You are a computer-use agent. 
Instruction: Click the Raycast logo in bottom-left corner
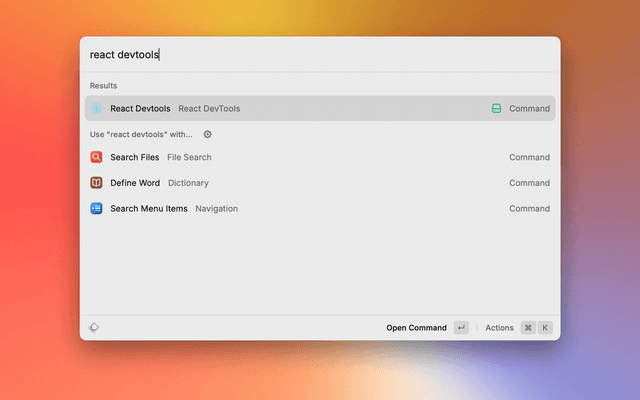(94, 327)
